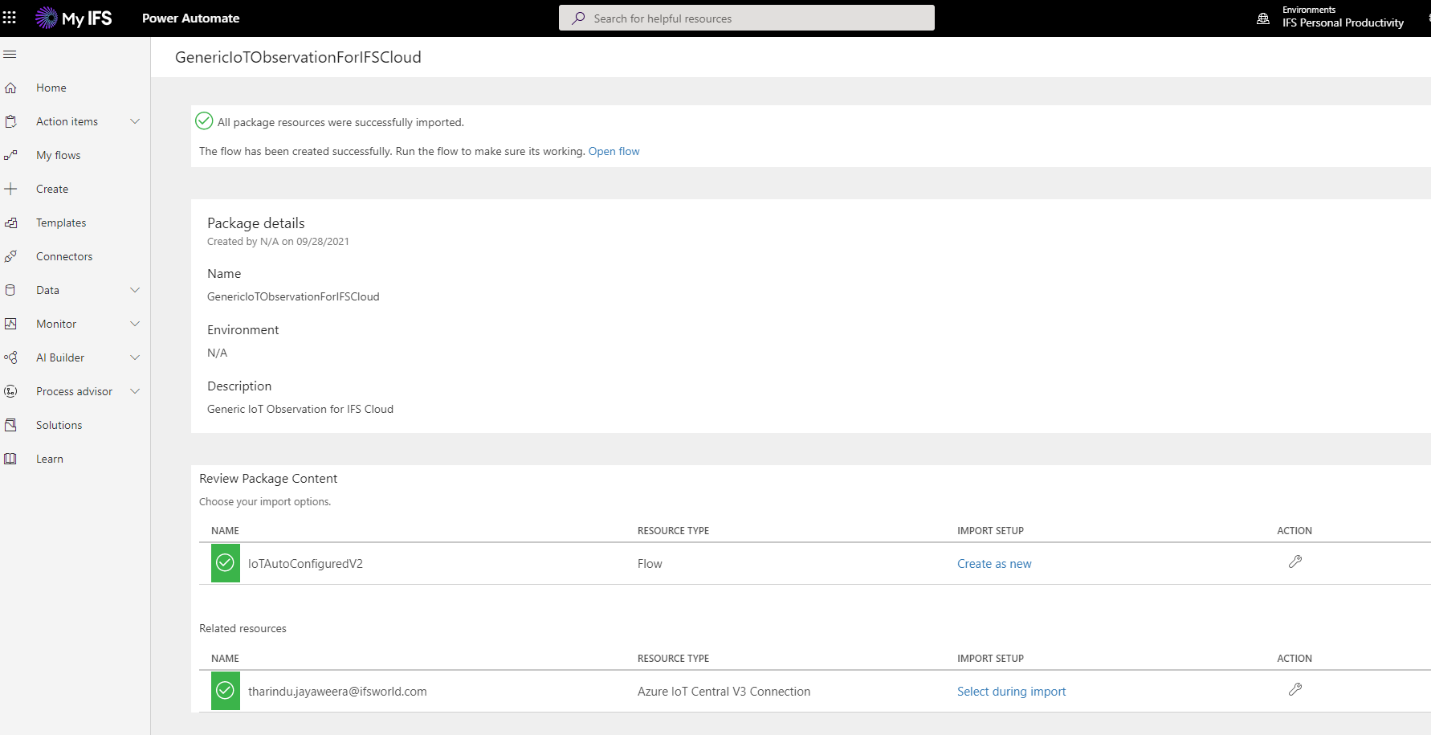Expand the Data section chevron

click(x=135, y=290)
